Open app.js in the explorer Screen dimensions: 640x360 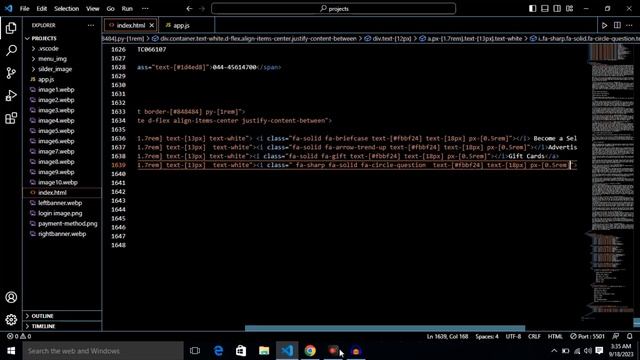point(46,80)
